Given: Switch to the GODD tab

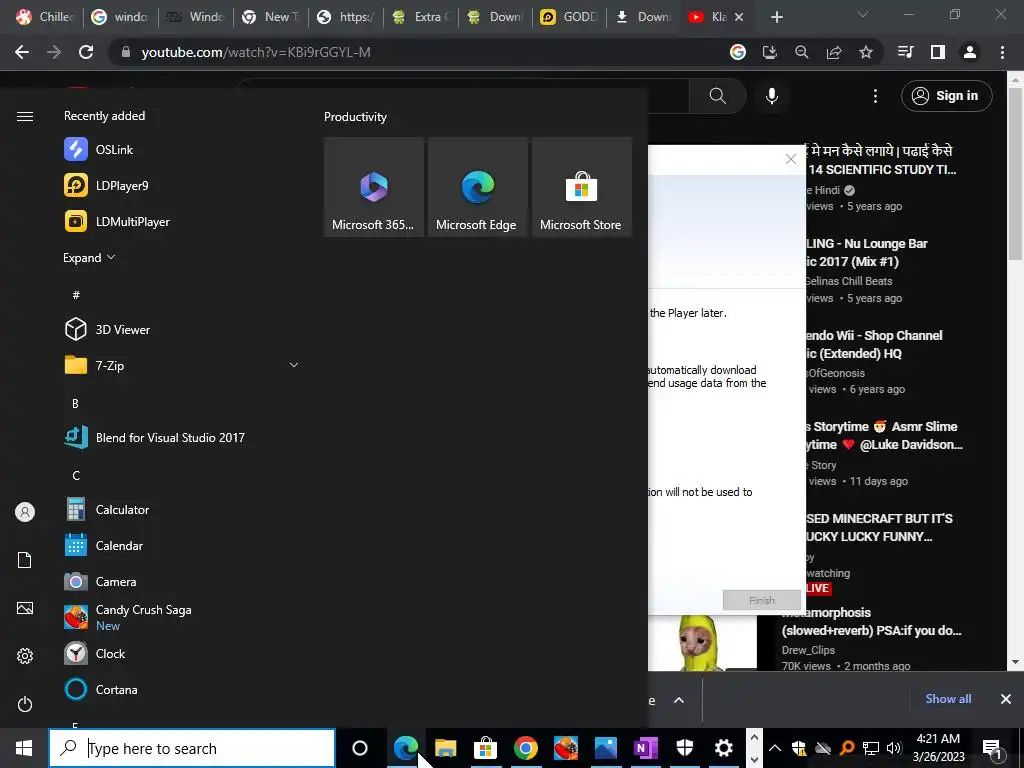Looking at the screenshot, I should tap(568, 17).
